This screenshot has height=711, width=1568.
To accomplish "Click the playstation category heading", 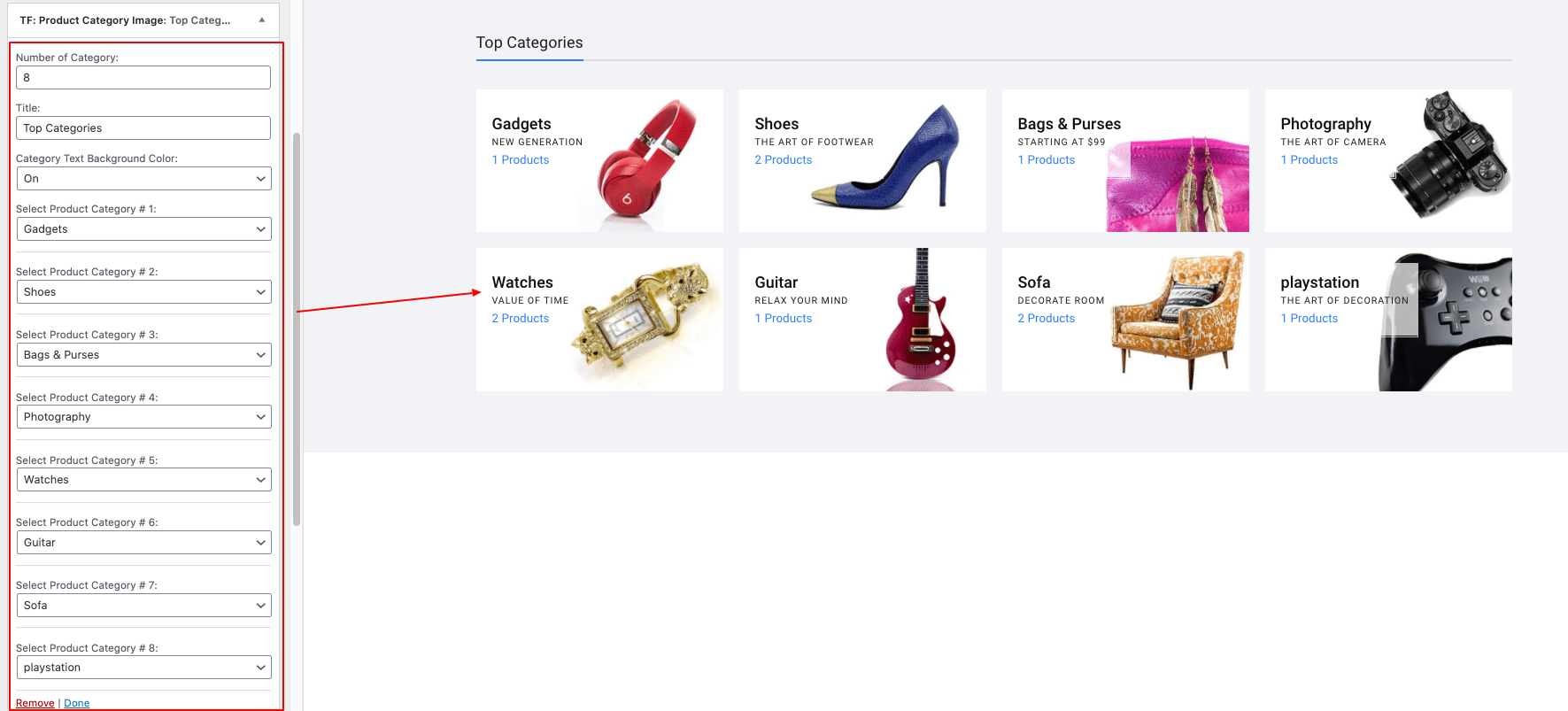I will 1319,282.
